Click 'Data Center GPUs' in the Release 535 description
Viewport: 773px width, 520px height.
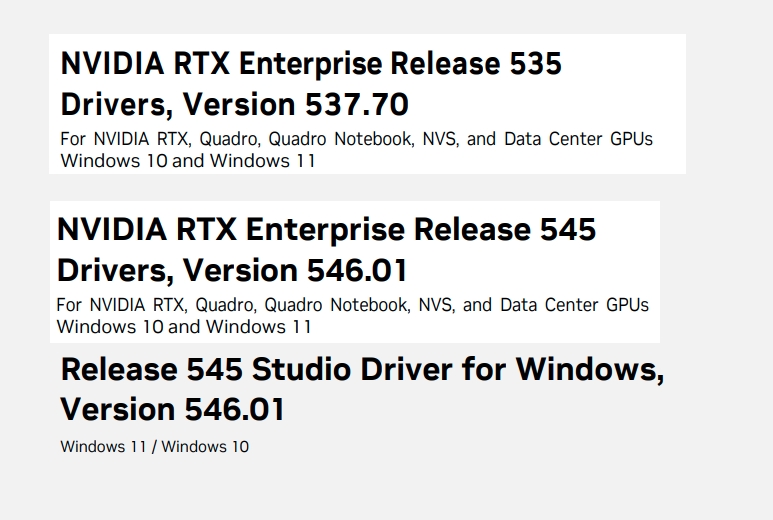coord(578,139)
